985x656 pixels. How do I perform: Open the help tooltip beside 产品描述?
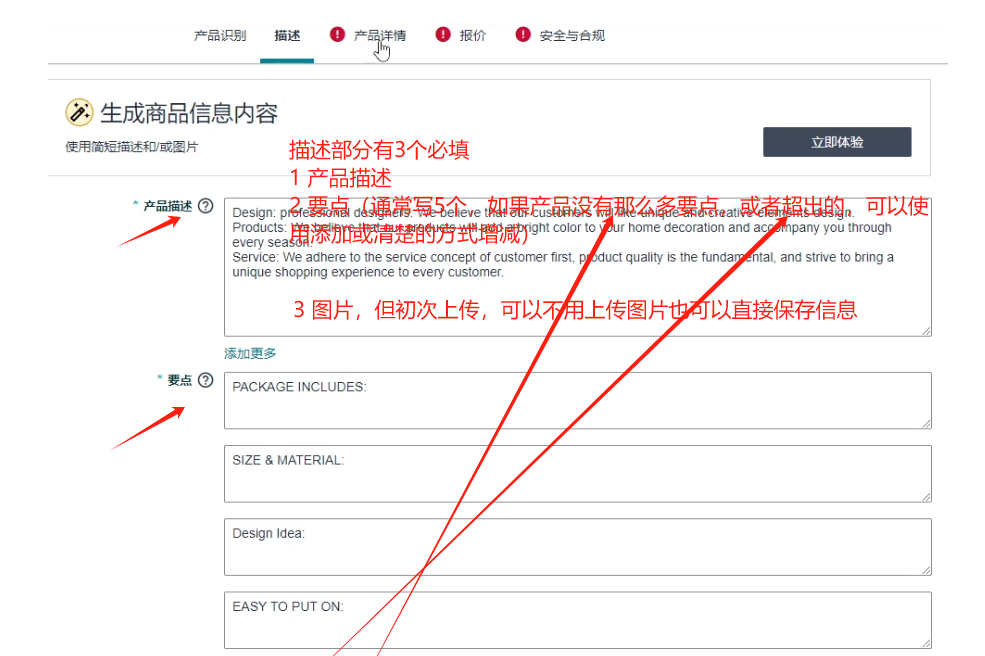(206, 205)
